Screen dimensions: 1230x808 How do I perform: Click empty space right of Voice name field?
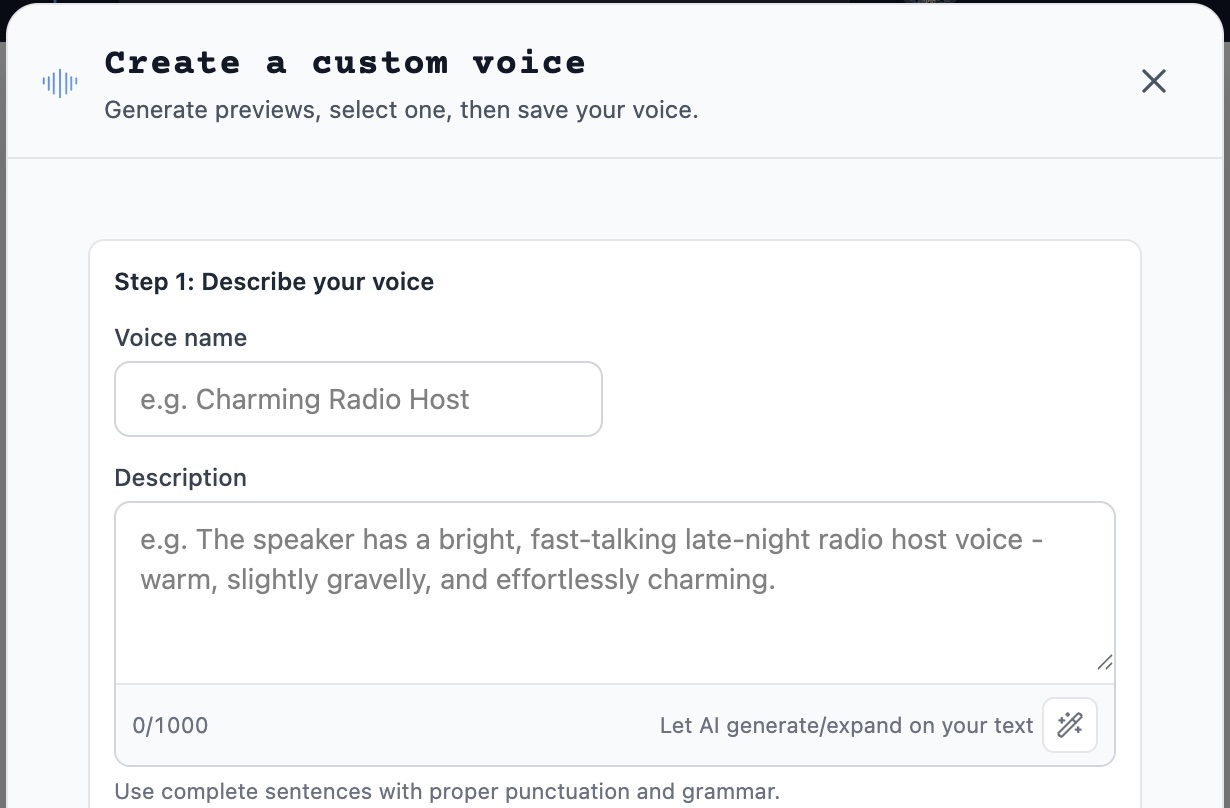[x=860, y=399]
